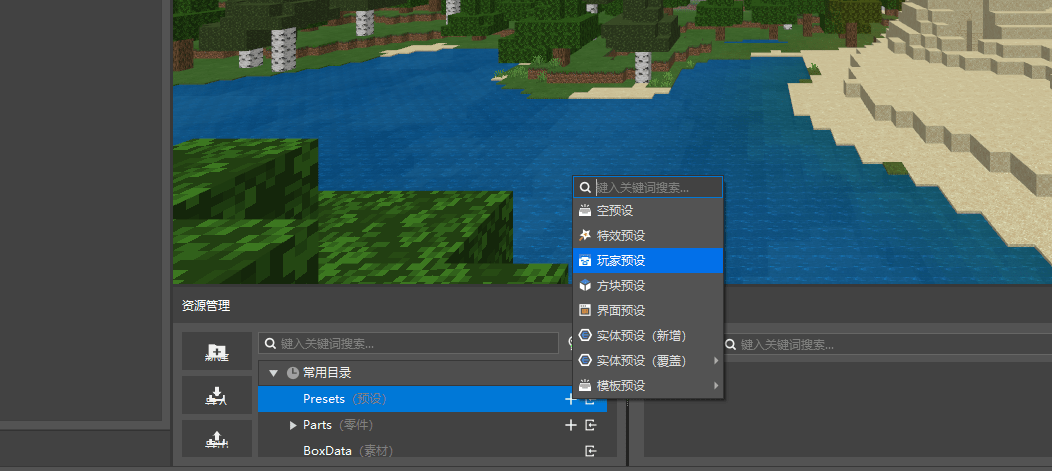
Task: Choose 特效预设 in the popup menu
Action: point(647,236)
